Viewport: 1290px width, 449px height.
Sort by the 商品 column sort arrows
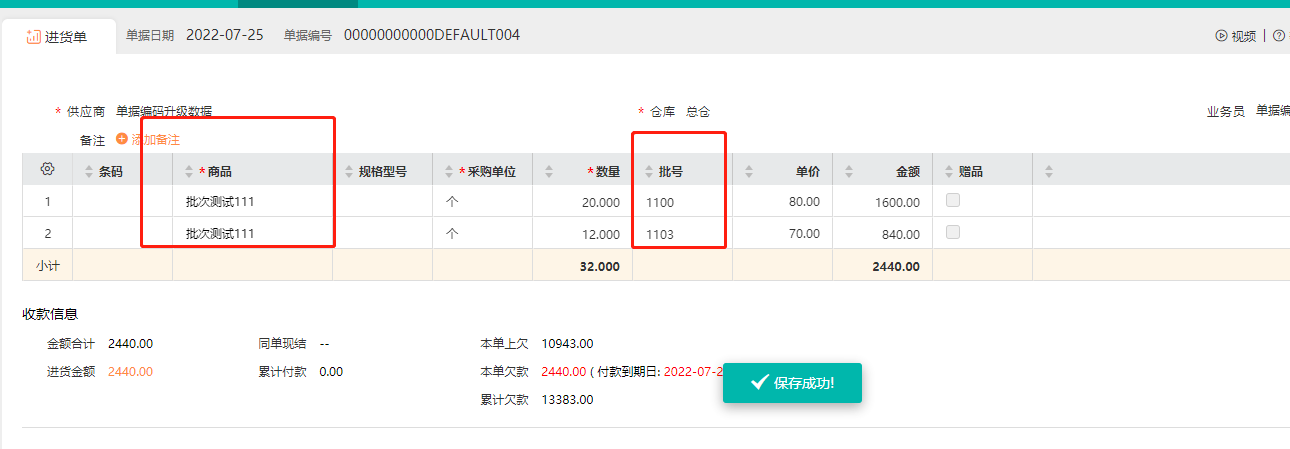(189, 172)
